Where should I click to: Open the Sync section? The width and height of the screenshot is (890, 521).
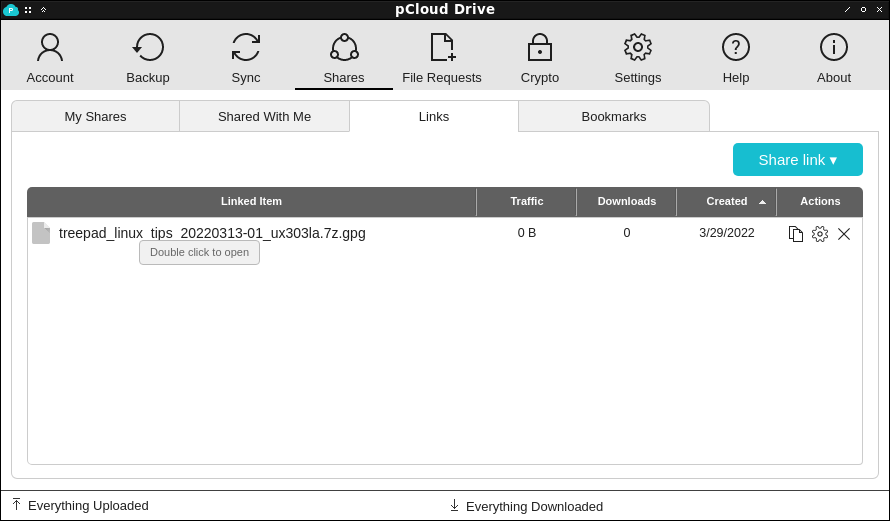pyautogui.click(x=246, y=58)
